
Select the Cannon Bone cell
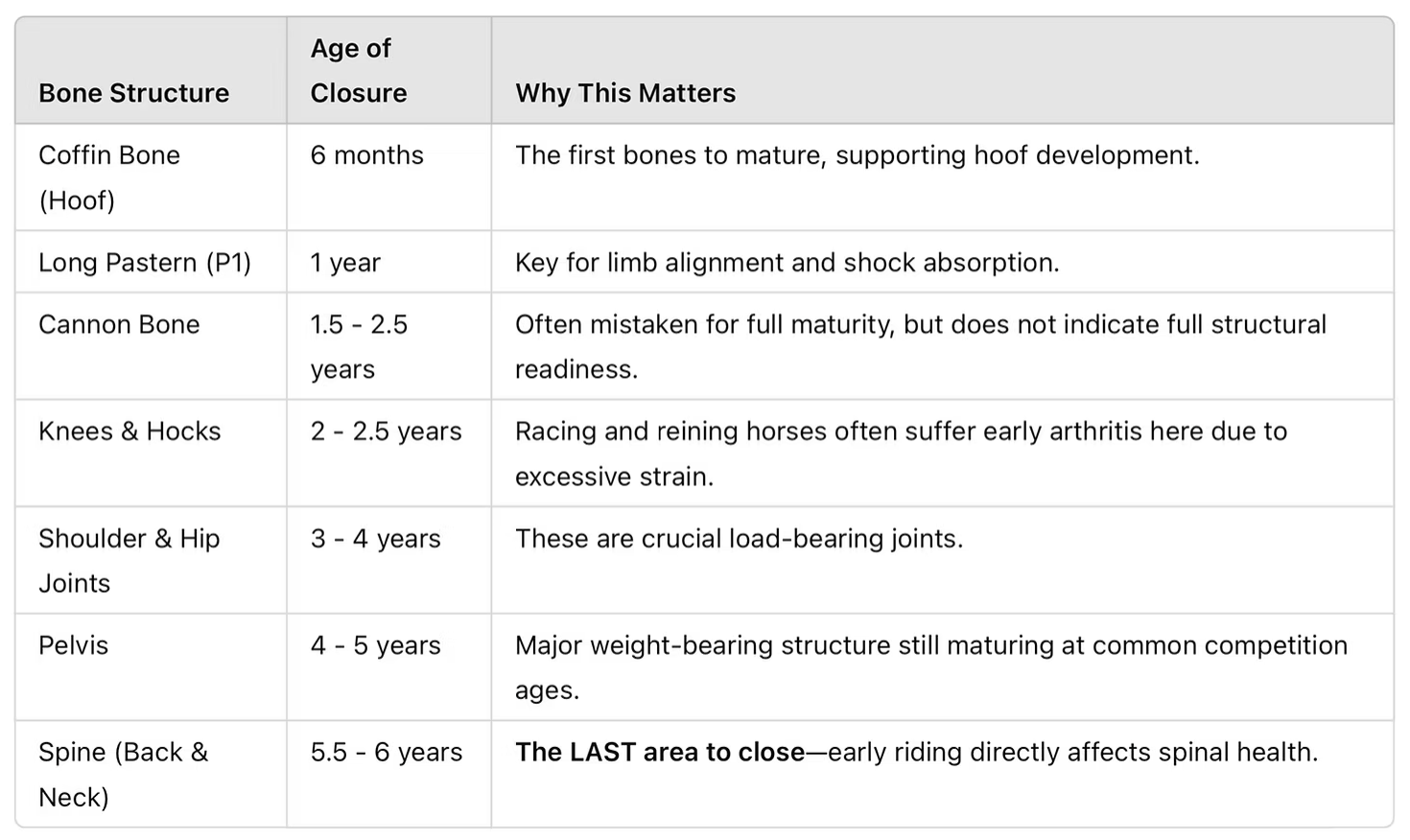[x=119, y=324]
